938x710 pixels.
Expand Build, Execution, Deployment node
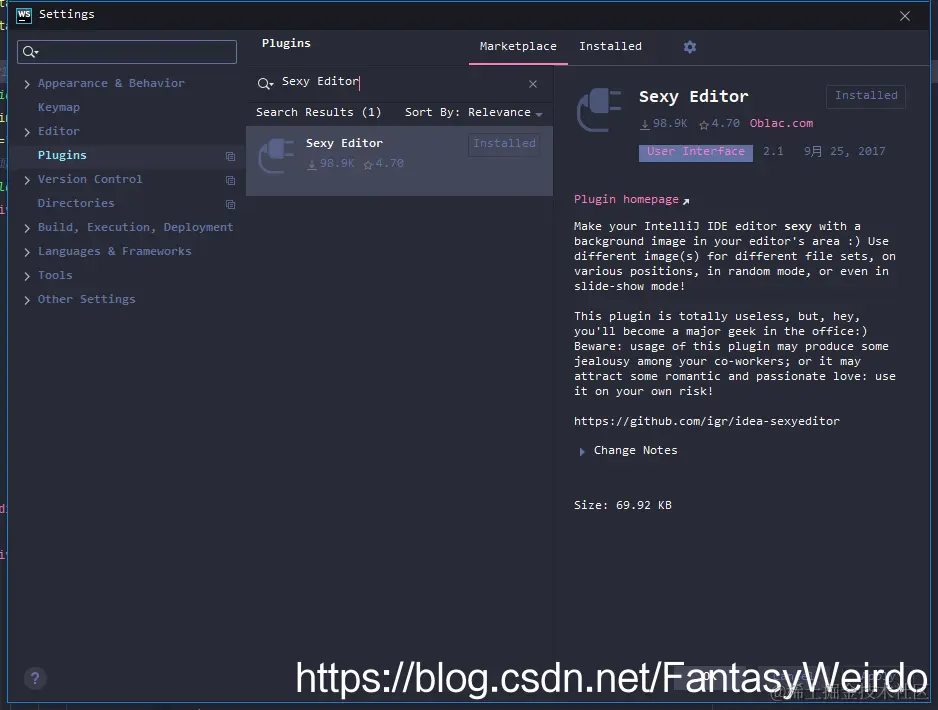click(27, 228)
